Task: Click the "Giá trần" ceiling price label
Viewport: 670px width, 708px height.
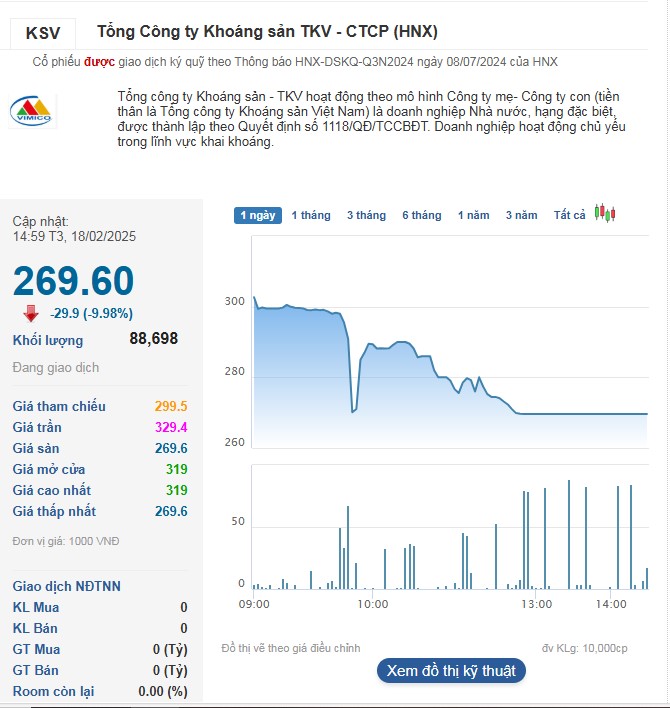Action: [38, 427]
